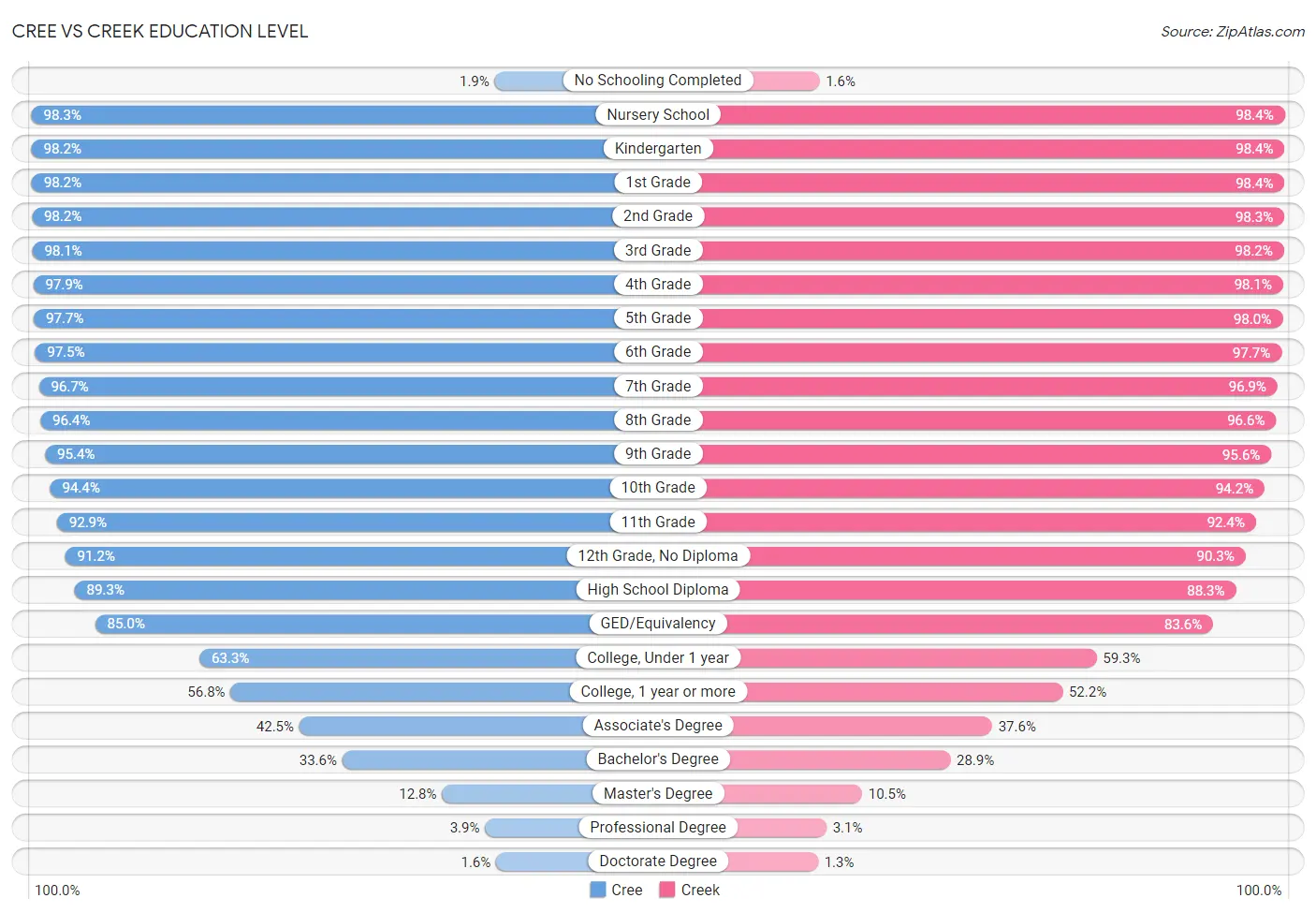The image size is (1316, 913).
Task: Click the No Schooling Completed label
Action: [658, 81]
